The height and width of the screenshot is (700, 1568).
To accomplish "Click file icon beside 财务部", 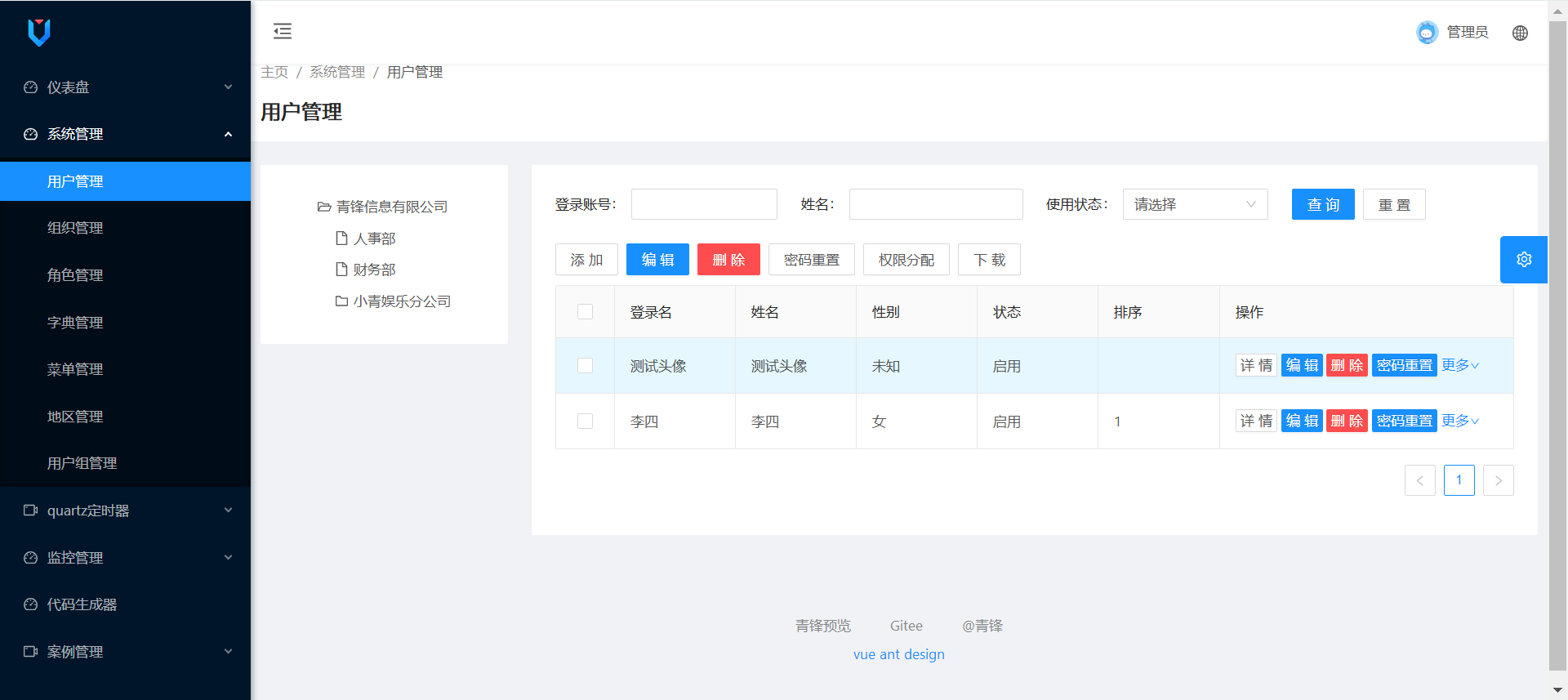I will click(342, 269).
